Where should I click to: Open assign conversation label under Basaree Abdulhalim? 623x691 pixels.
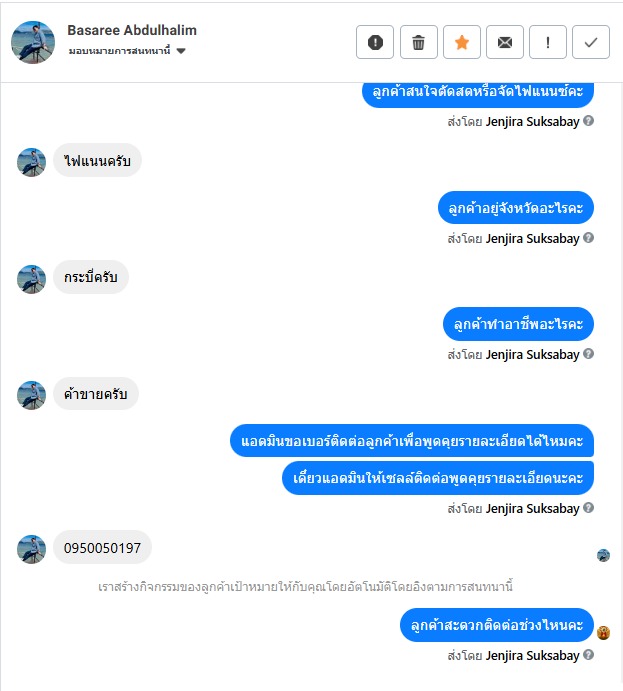click(x=119, y=51)
